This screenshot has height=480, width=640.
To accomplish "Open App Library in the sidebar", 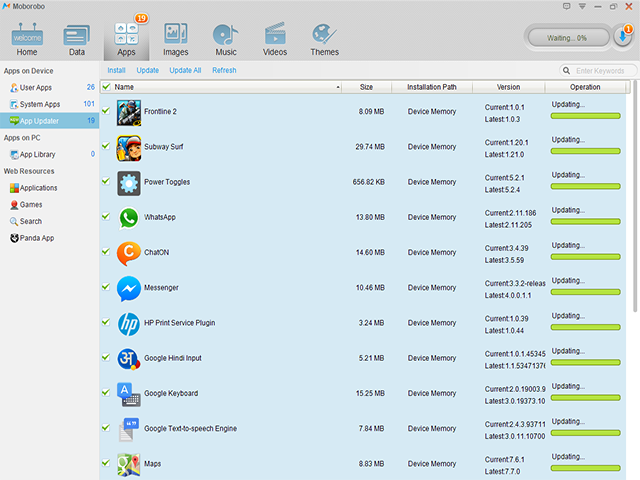I will click(x=38, y=154).
